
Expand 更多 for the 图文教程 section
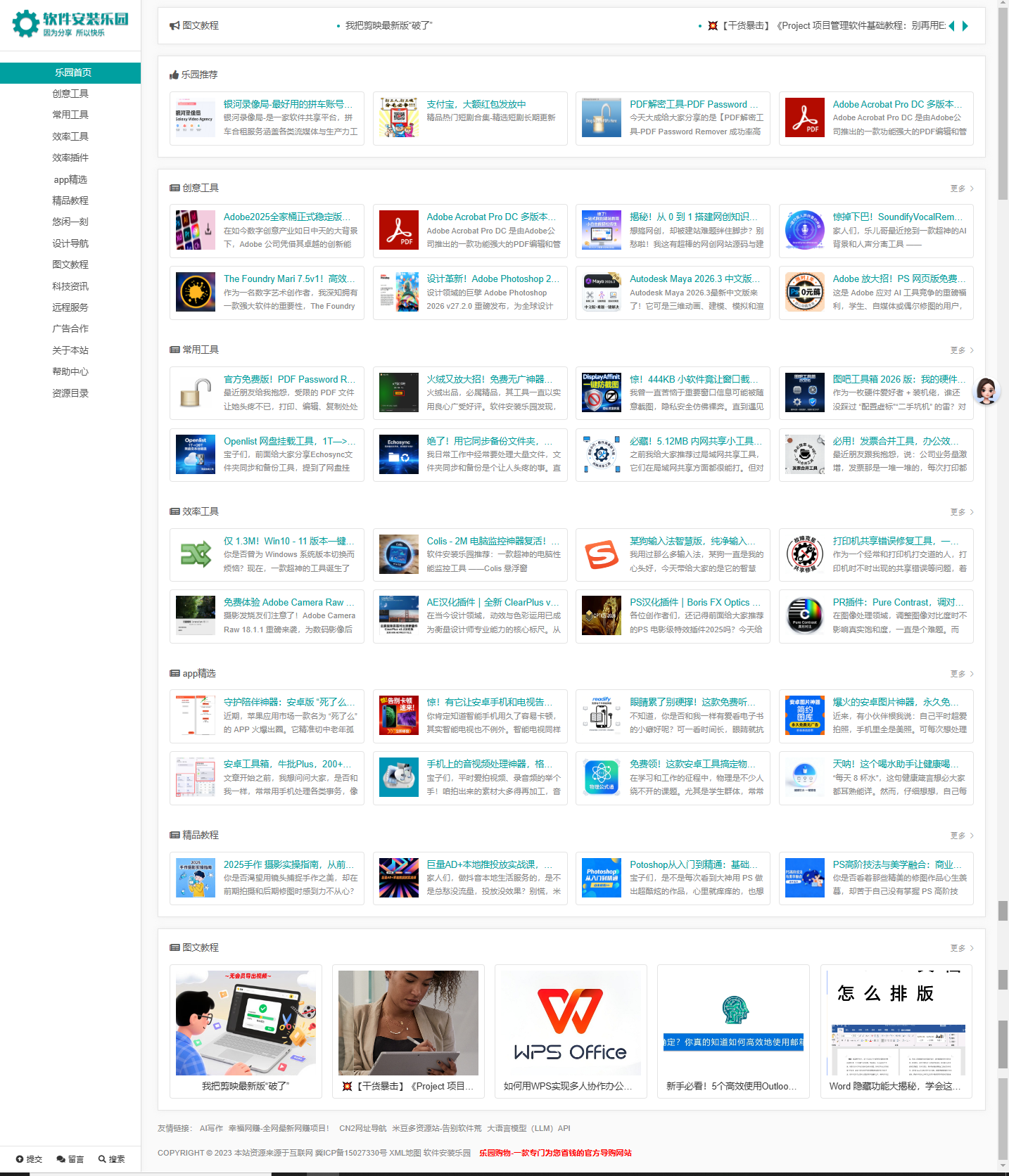[x=961, y=948]
